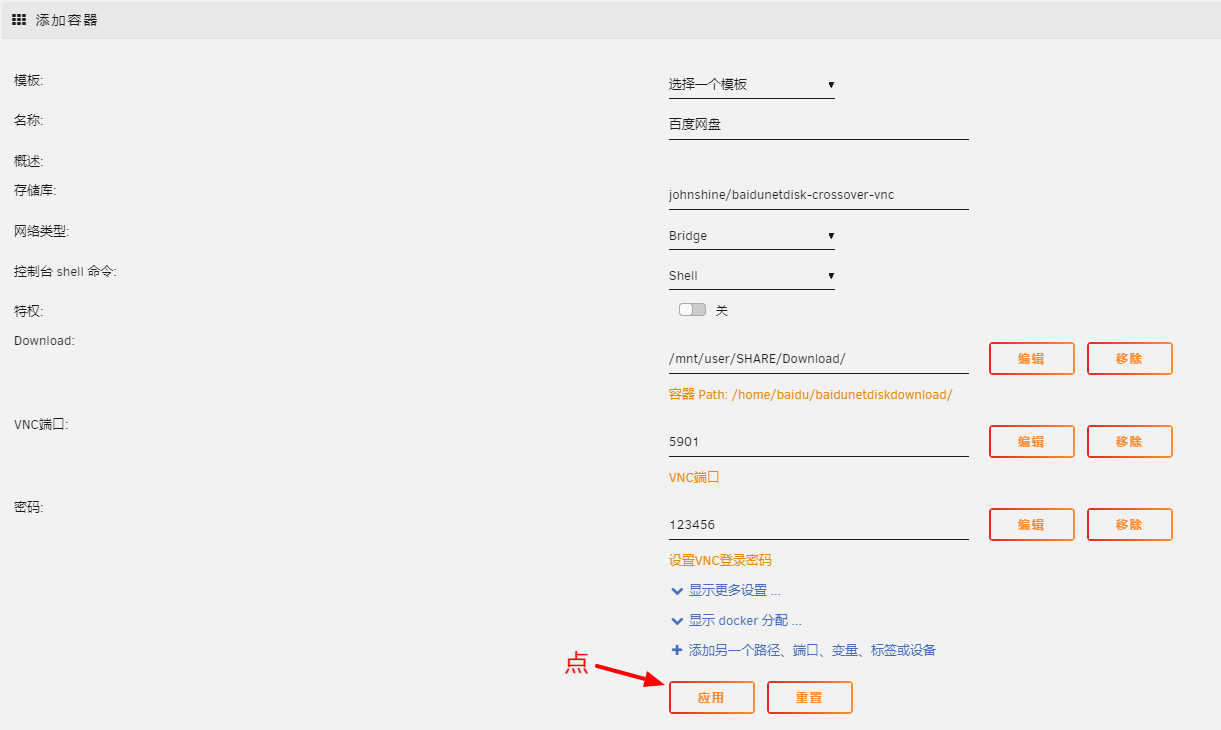
Task: Click the grid icon beside 添加容器
Action: click(x=19, y=19)
